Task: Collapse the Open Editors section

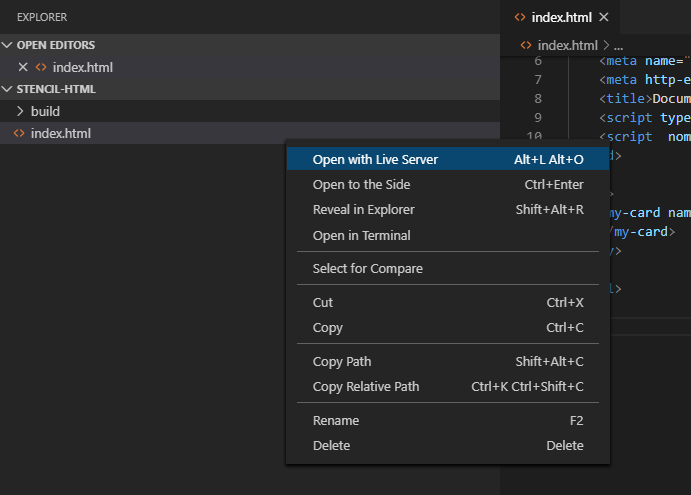Action: pyautogui.click(x=8, y=45)
